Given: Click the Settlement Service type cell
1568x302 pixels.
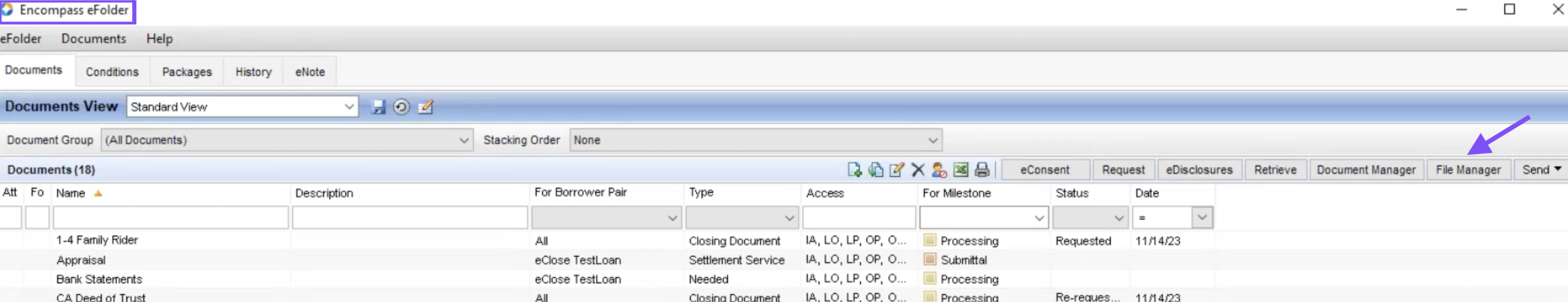Looking at the screenshot, I should coord(736,260).
